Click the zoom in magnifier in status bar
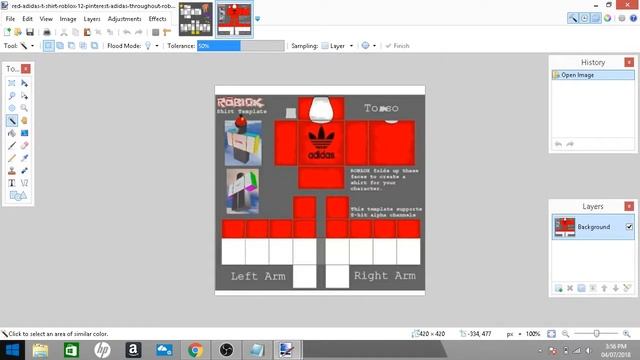This screenshot has height=360, width=640. click(627, 334)
